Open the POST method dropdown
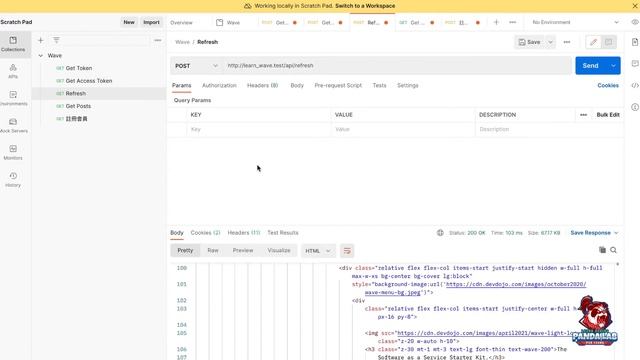 196,66
